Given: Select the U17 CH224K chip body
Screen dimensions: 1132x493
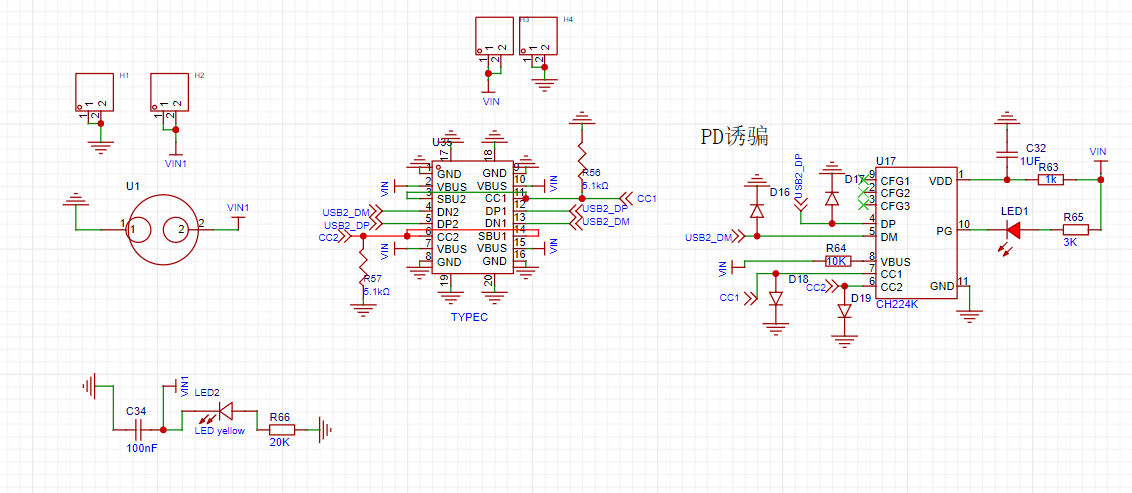Looking at the screenshot, I should [x=918, y=235].
